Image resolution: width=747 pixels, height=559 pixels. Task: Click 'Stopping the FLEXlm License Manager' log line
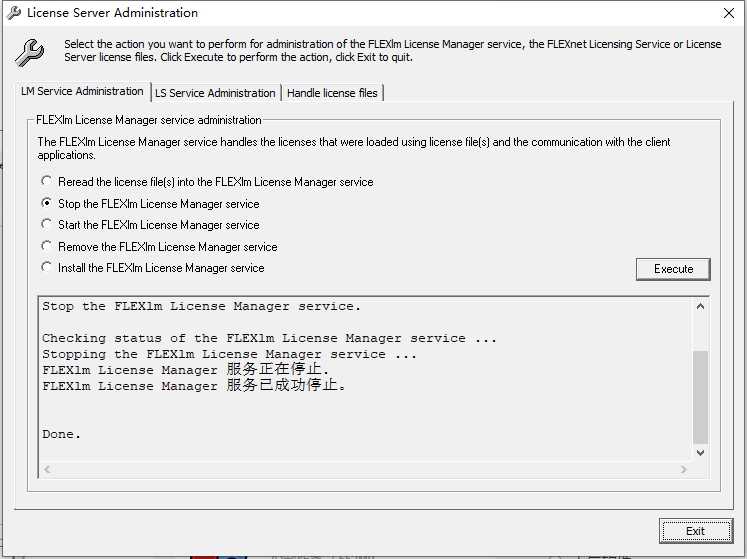click(229, 354)
